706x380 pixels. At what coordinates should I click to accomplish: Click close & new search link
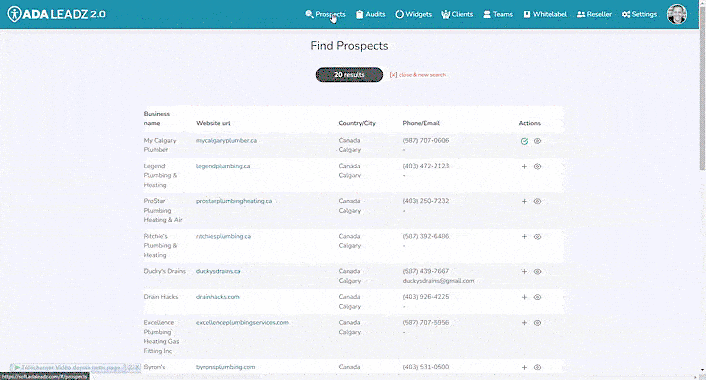tap(418, 75)
